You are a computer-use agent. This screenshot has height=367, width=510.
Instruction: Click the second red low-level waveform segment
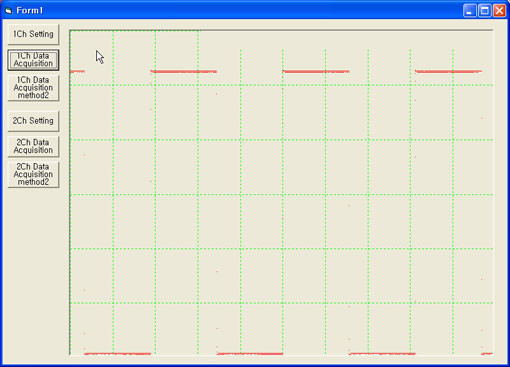[x=250, y=354]
